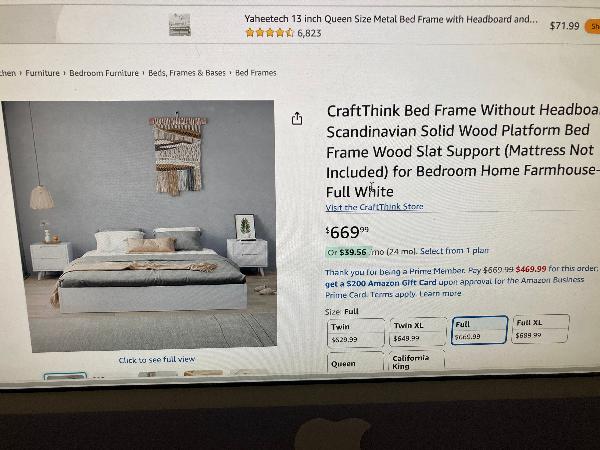
Task: Click the share icon beside product image
Action: click(x=297, y=119)
